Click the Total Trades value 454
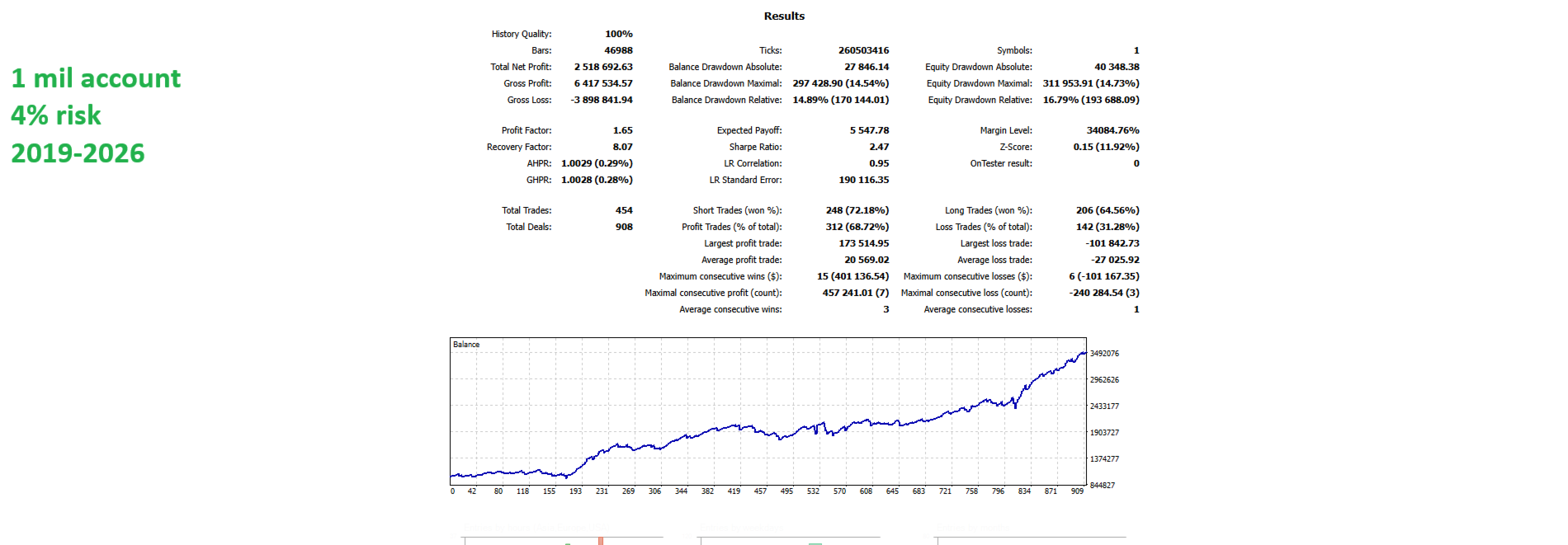This screenshot has height=545, width=1568. pos(624,210)
